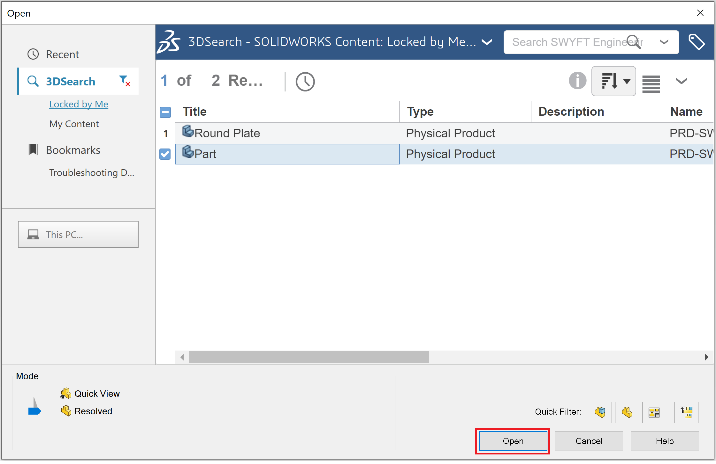
Task: Open Troubleshooting D... bookmark
Action: pyautogui.click(x=91, y=173)
